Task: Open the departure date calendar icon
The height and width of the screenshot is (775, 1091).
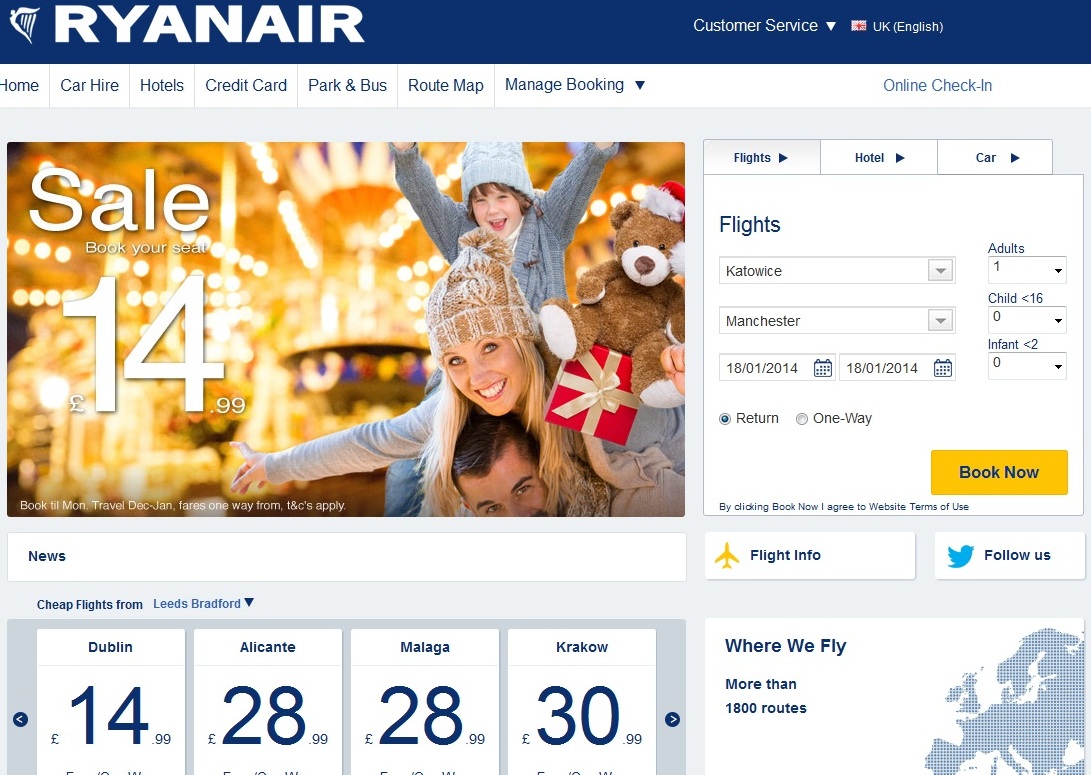Action: pyautogui.click(x=822, y=368)
